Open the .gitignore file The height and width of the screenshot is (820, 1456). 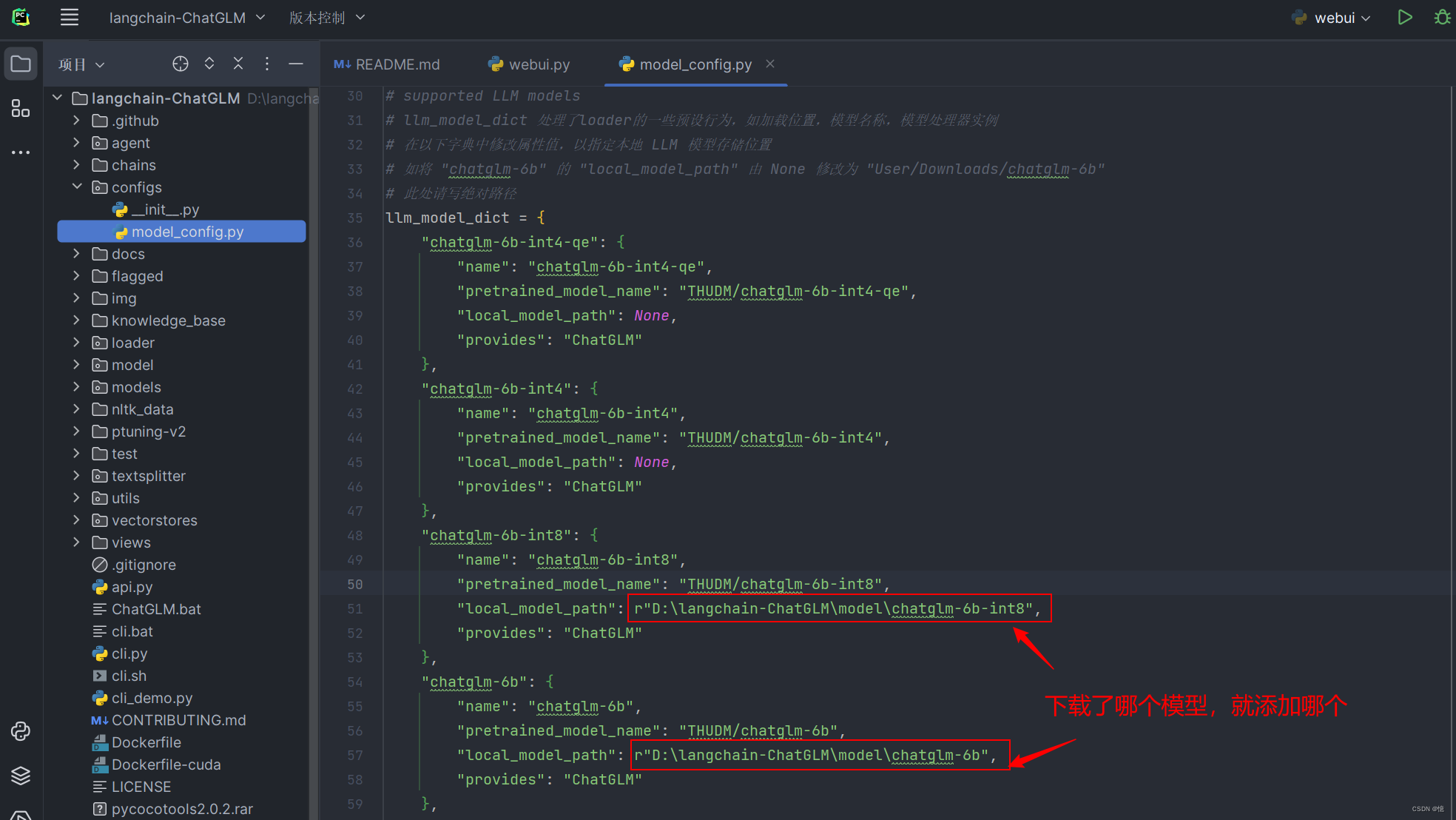pyautogui.click(x=135, y=565)
